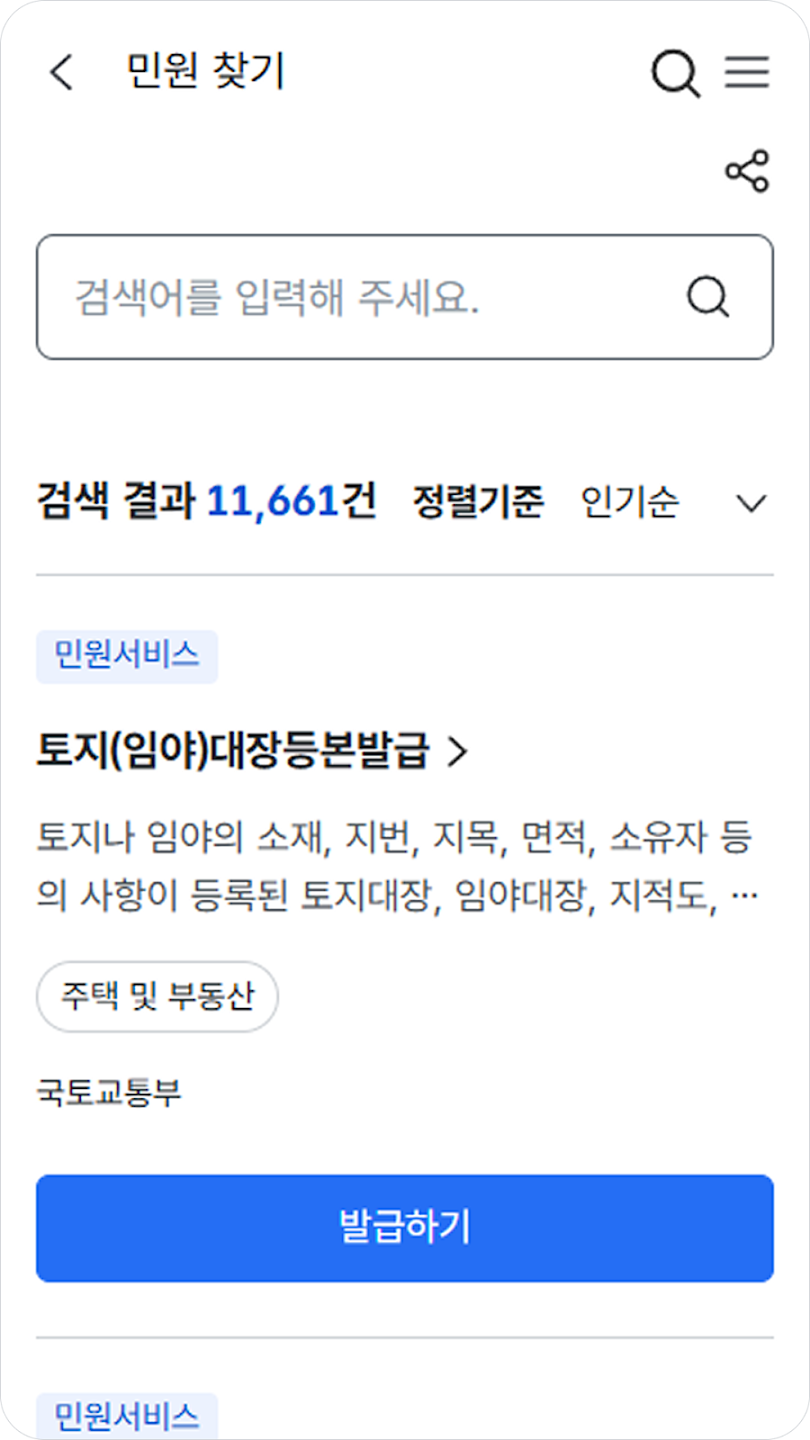Open the truncated 토지나 임야의 소재 description

pos(396,867)
